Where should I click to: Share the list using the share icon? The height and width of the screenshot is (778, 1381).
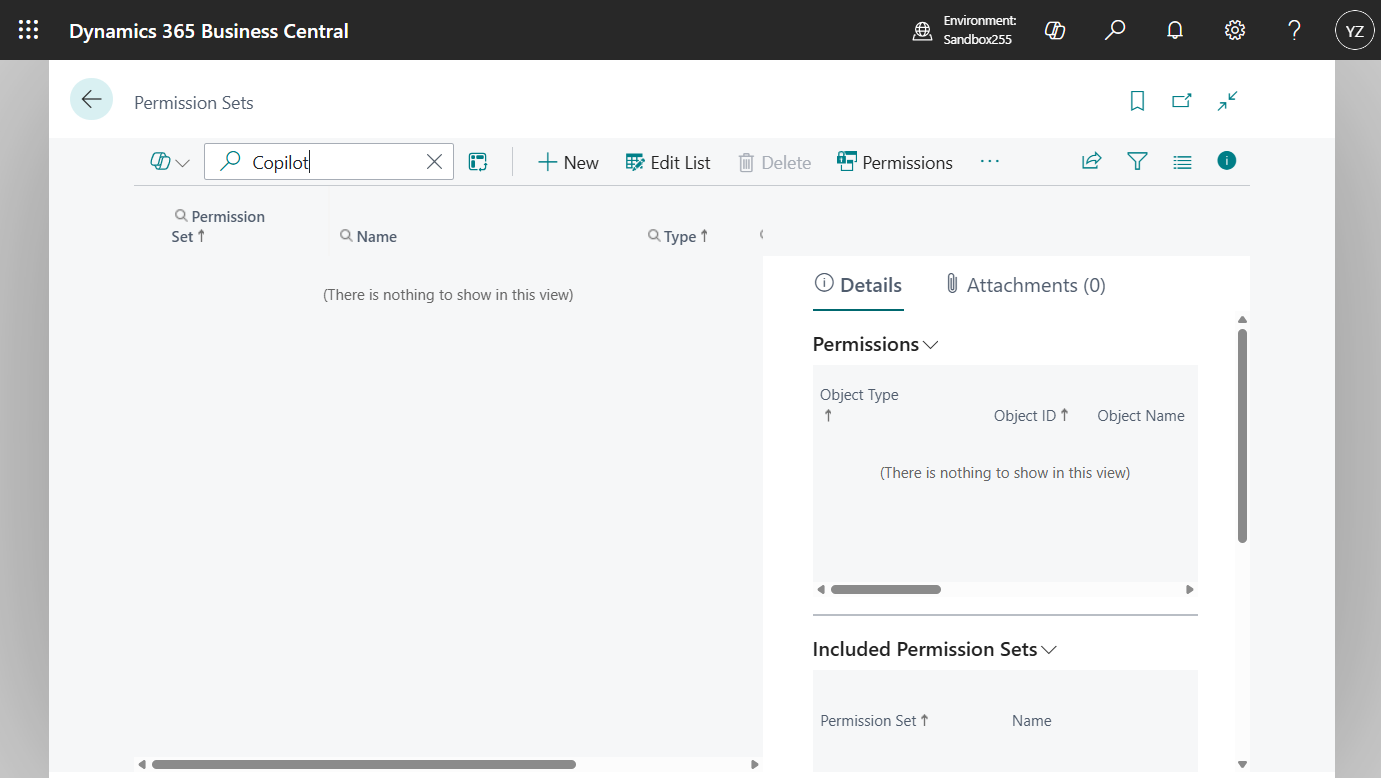coord(1091,160)
